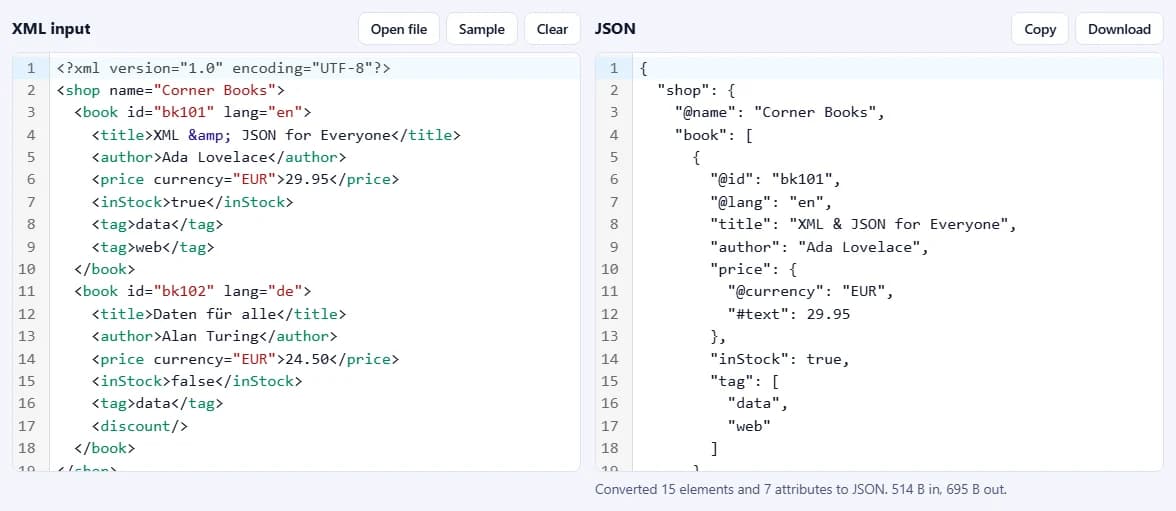Screen dimensions: 1176x511
Task: Click the shop name="Corner Books" line
Action: [171, 91]
